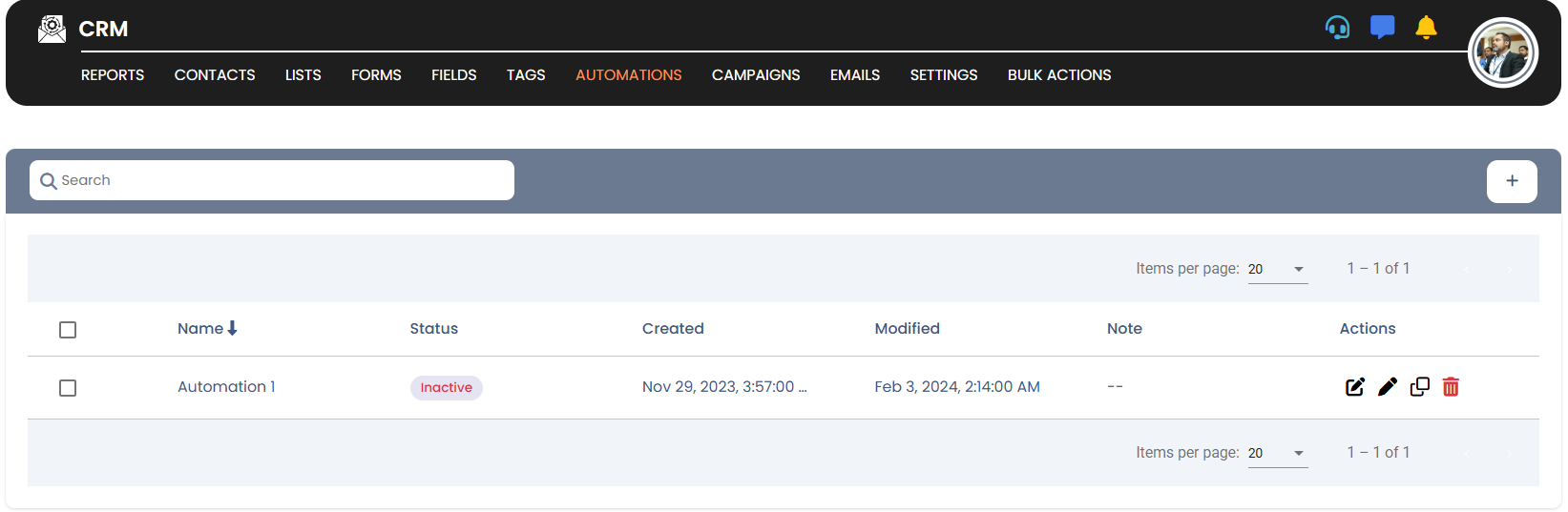The image size is (1568, 512).
Task: Click the edit-in-box icon for Automation 1
Action: click(x=1355, y=387)
